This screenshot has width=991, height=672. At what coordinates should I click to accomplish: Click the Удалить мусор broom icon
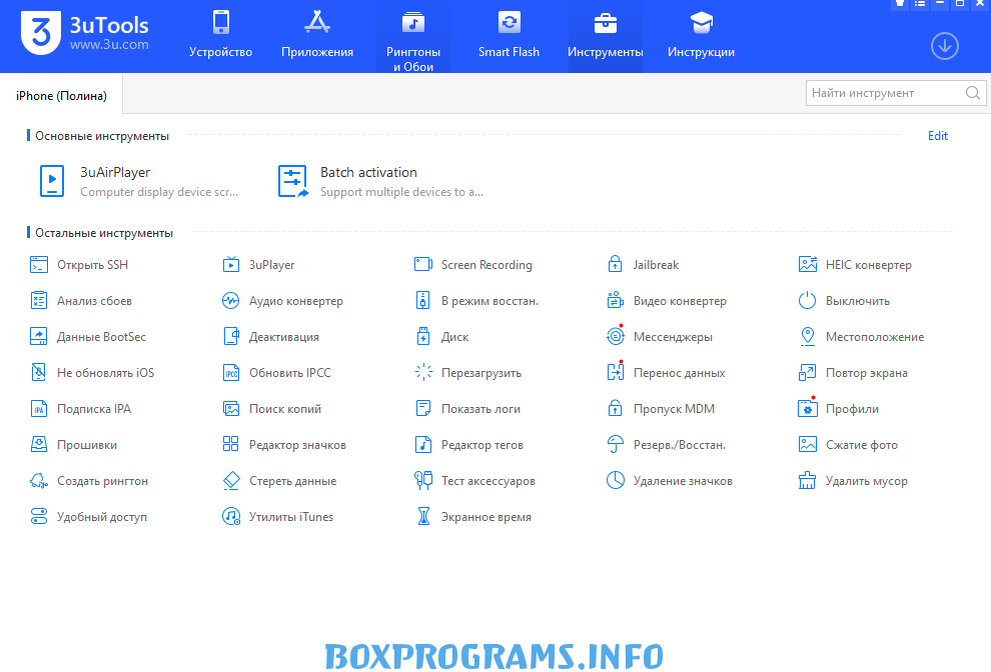click(808, 481)
